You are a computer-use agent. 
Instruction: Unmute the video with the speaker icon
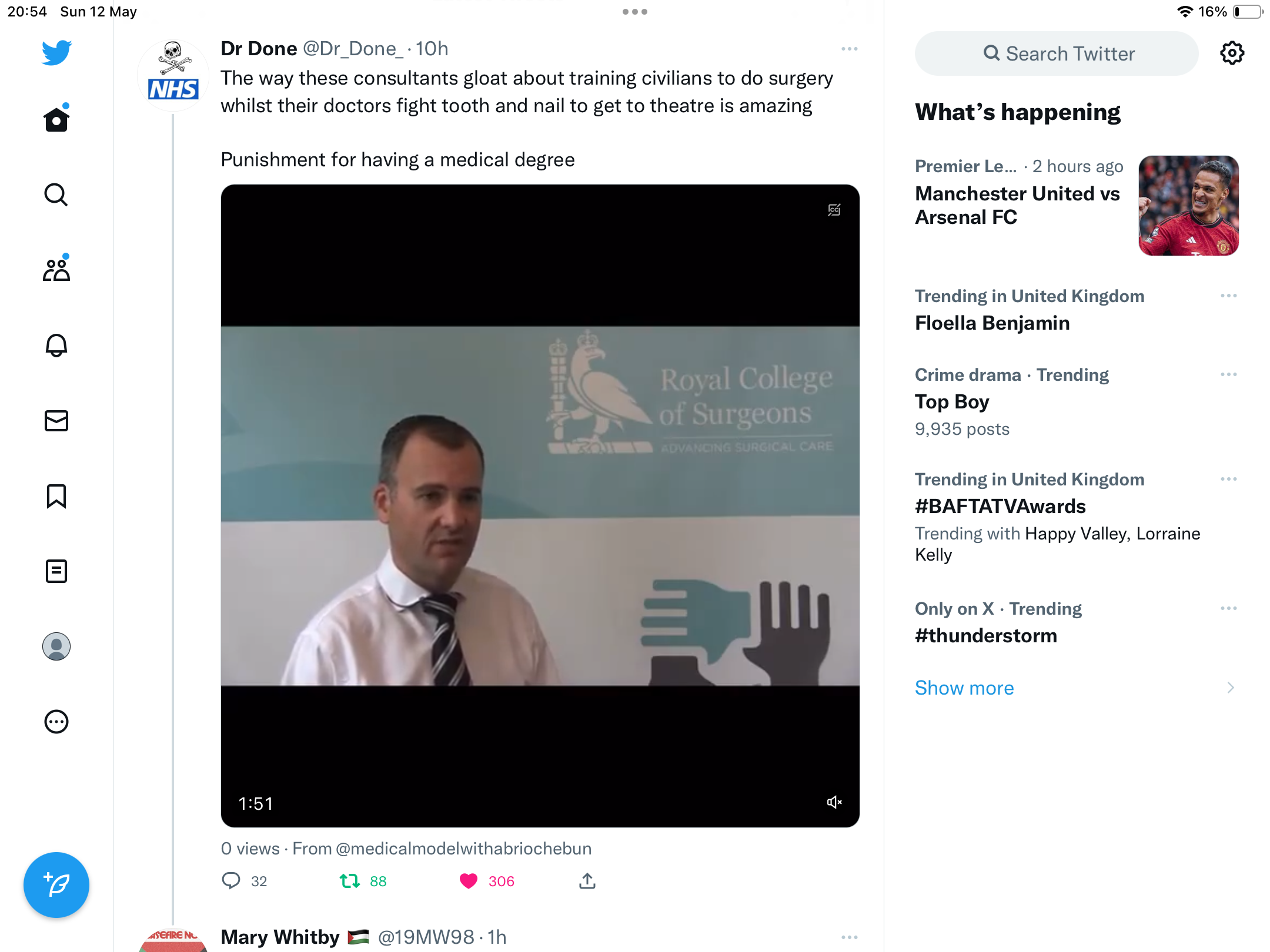pos(834,802)
